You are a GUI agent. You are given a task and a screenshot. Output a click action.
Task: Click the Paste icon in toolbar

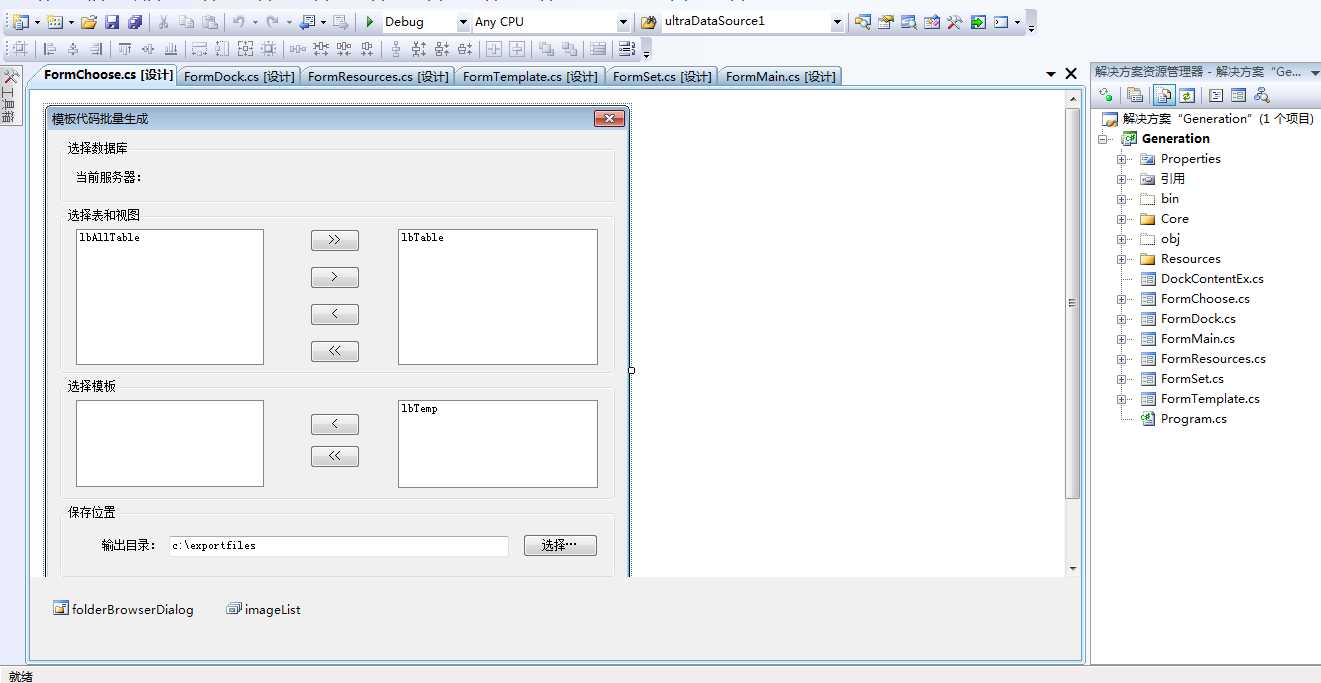(x=208, y=22)
